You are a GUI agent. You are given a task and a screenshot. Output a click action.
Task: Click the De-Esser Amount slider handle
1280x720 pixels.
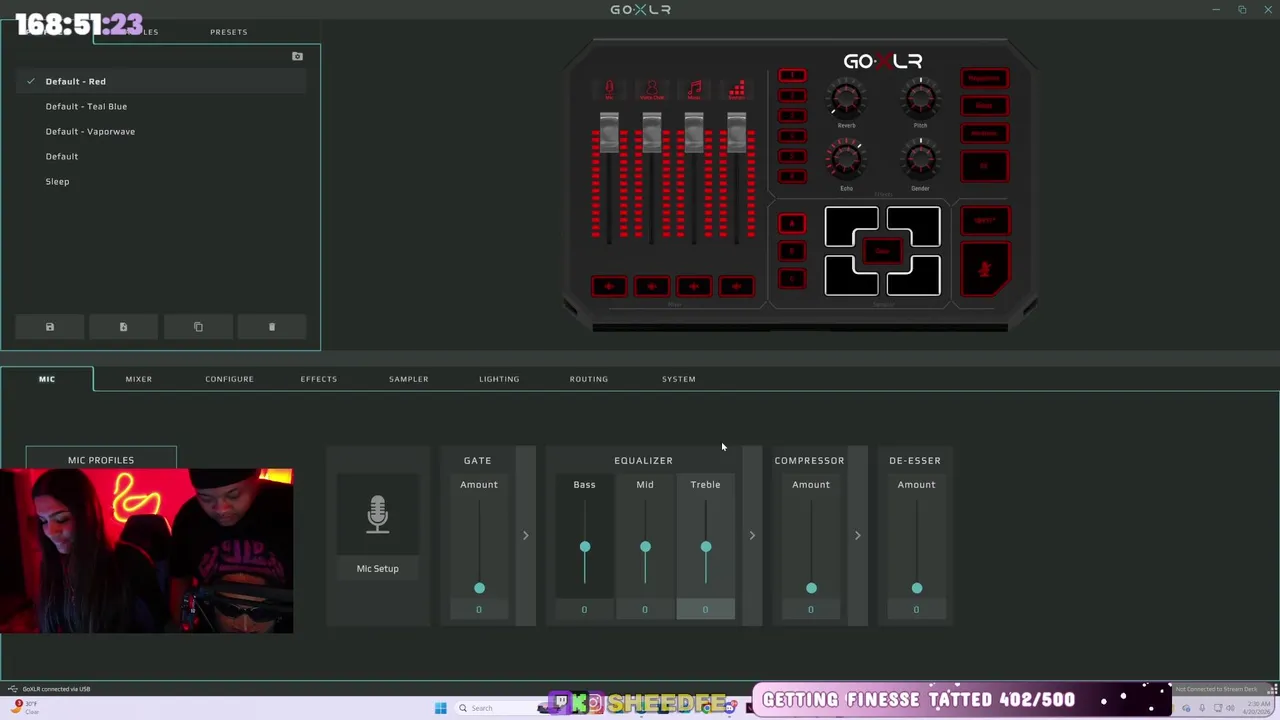(917, 588)
